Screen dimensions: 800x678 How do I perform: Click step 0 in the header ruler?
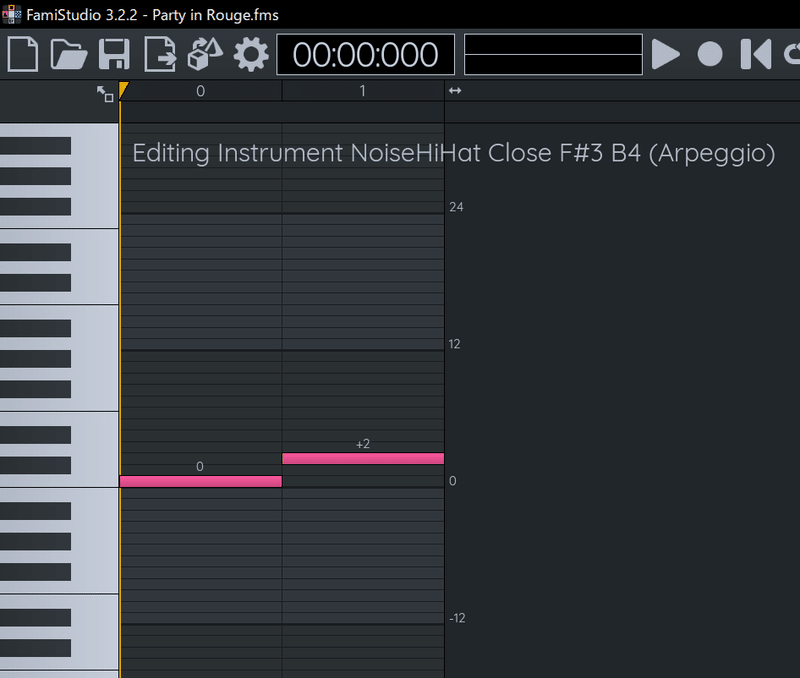[200, 91]
